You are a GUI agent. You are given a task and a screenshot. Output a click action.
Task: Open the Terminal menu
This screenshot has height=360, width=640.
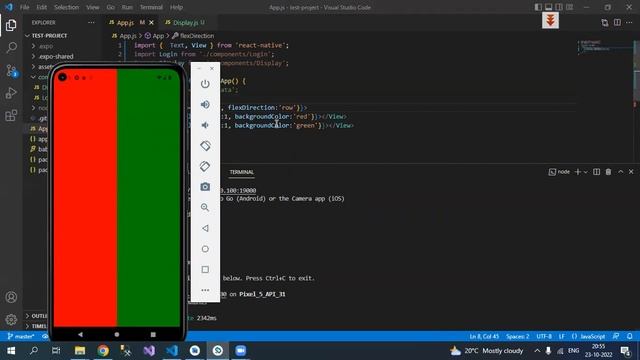coord(151,7)
